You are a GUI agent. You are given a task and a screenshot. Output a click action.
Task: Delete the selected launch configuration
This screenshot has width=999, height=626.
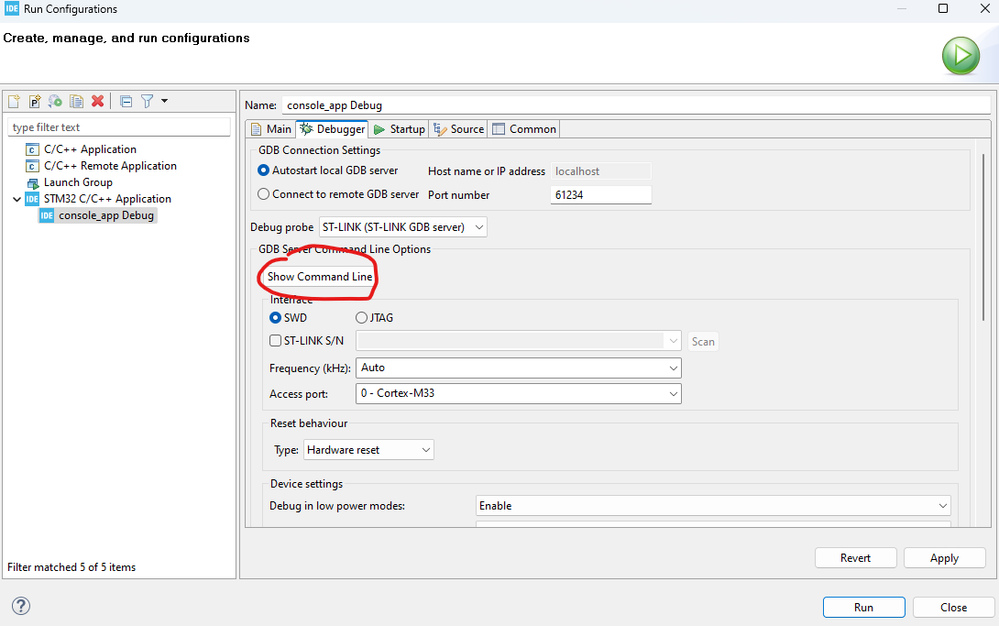(97, 101)
